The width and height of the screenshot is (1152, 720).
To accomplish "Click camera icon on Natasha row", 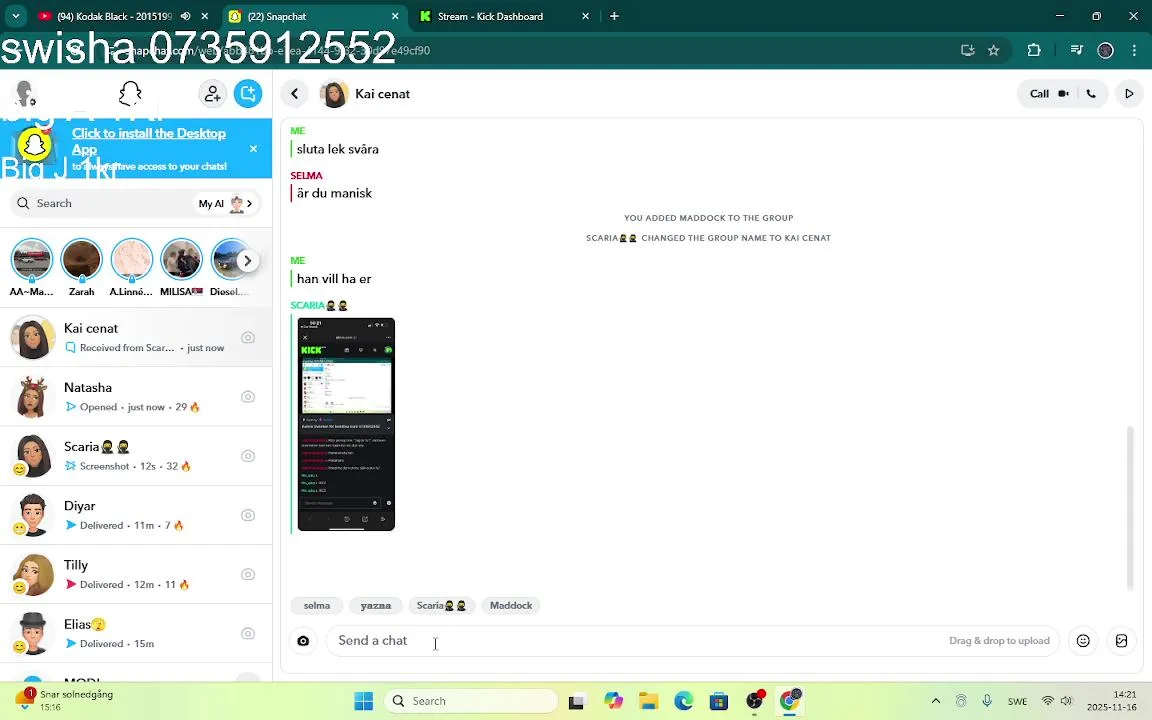I will pyautogui.click(x=248, y=397).
